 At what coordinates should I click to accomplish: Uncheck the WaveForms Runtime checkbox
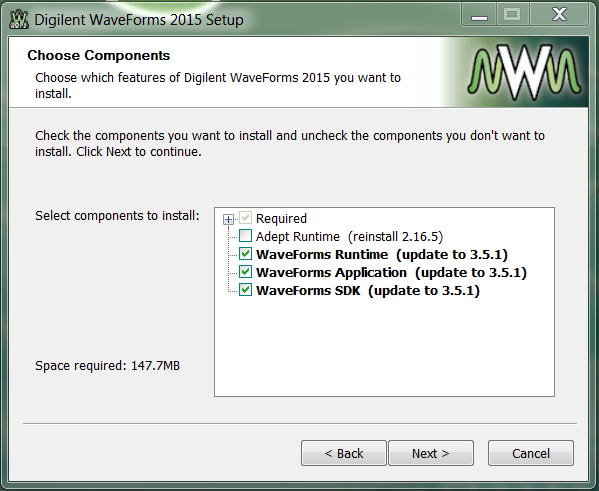tap(245, 254)
